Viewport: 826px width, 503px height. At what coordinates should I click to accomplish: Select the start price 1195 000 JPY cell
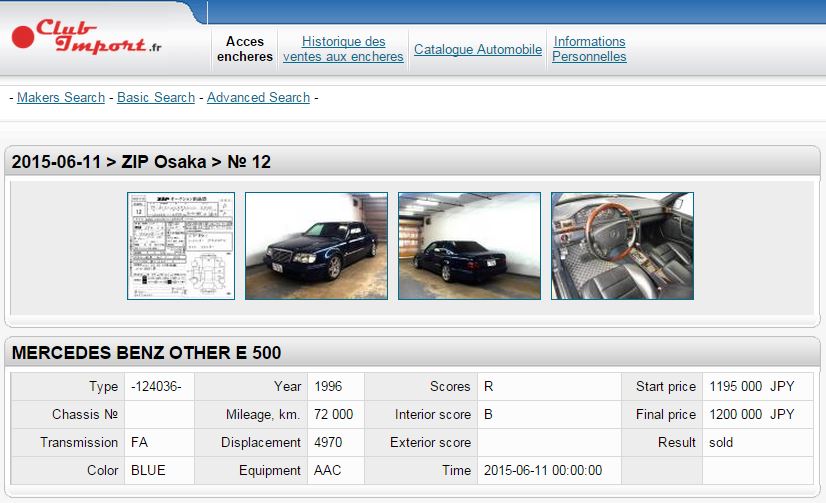click(x=751, y=386)
